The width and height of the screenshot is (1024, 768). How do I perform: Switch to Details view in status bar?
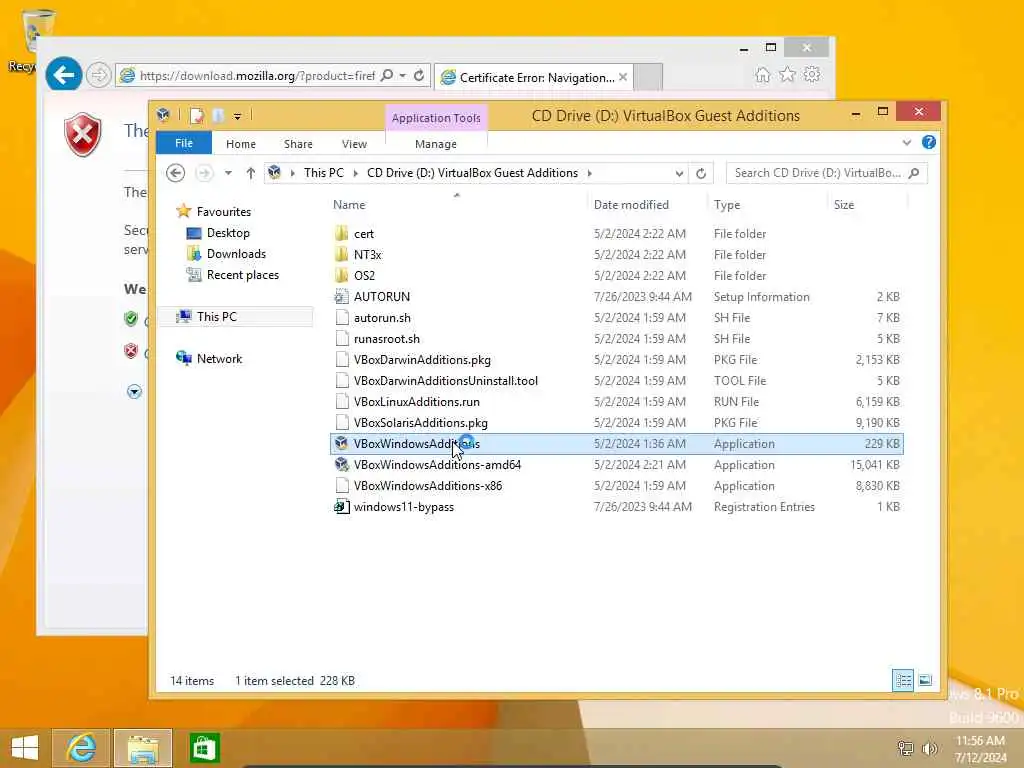[x=903, y=680]
